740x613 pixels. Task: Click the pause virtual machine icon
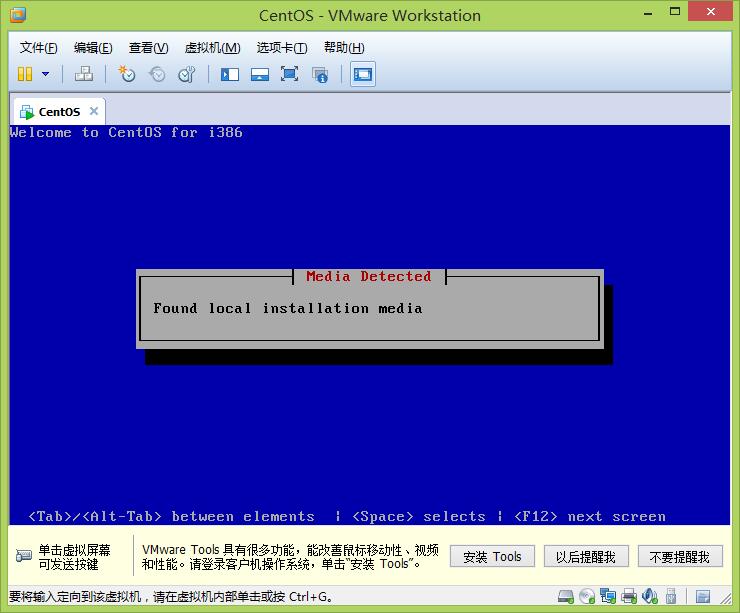point(24,74)
